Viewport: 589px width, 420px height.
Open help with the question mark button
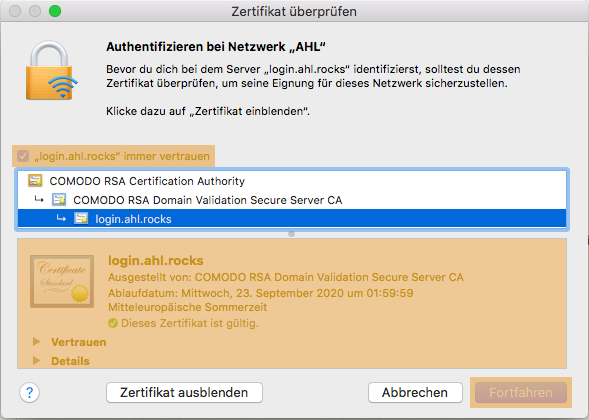coord(29,393)
